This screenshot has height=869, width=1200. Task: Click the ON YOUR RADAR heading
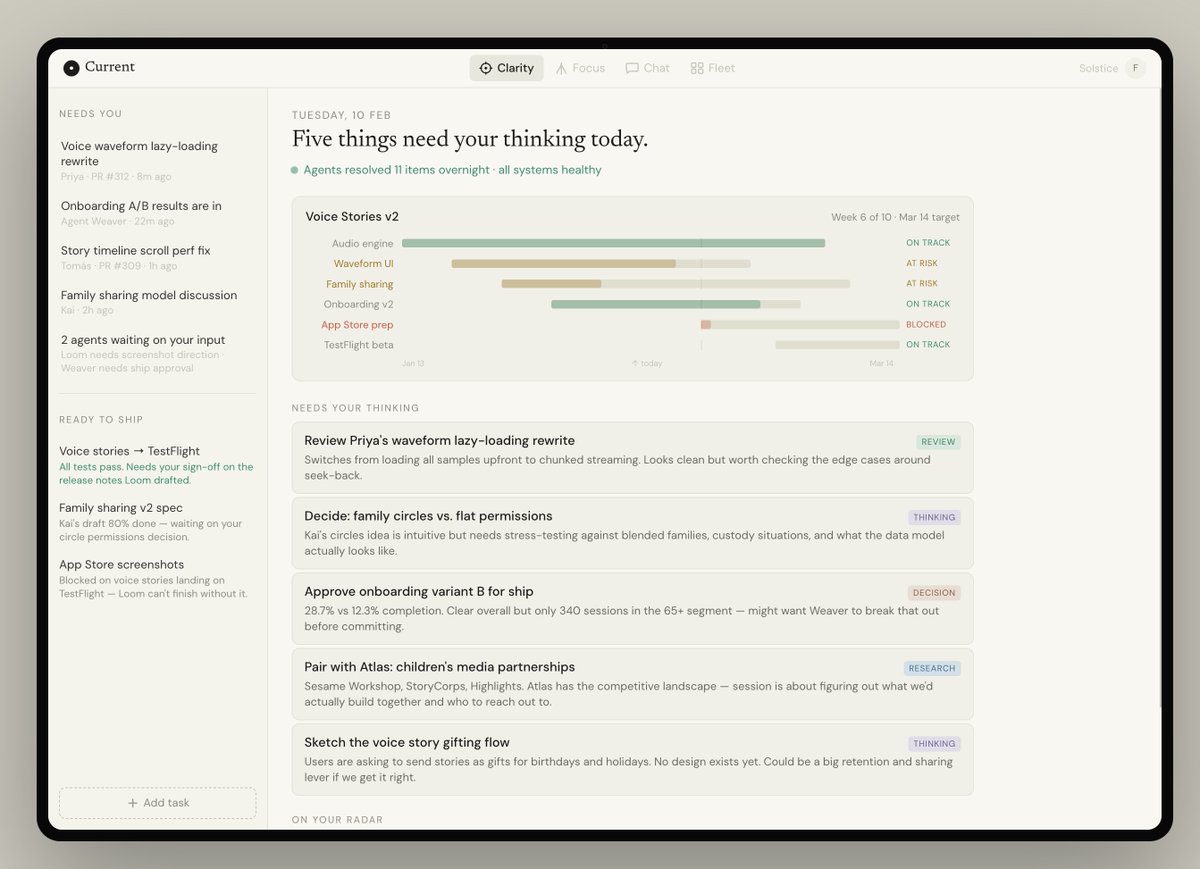point(337,820)
